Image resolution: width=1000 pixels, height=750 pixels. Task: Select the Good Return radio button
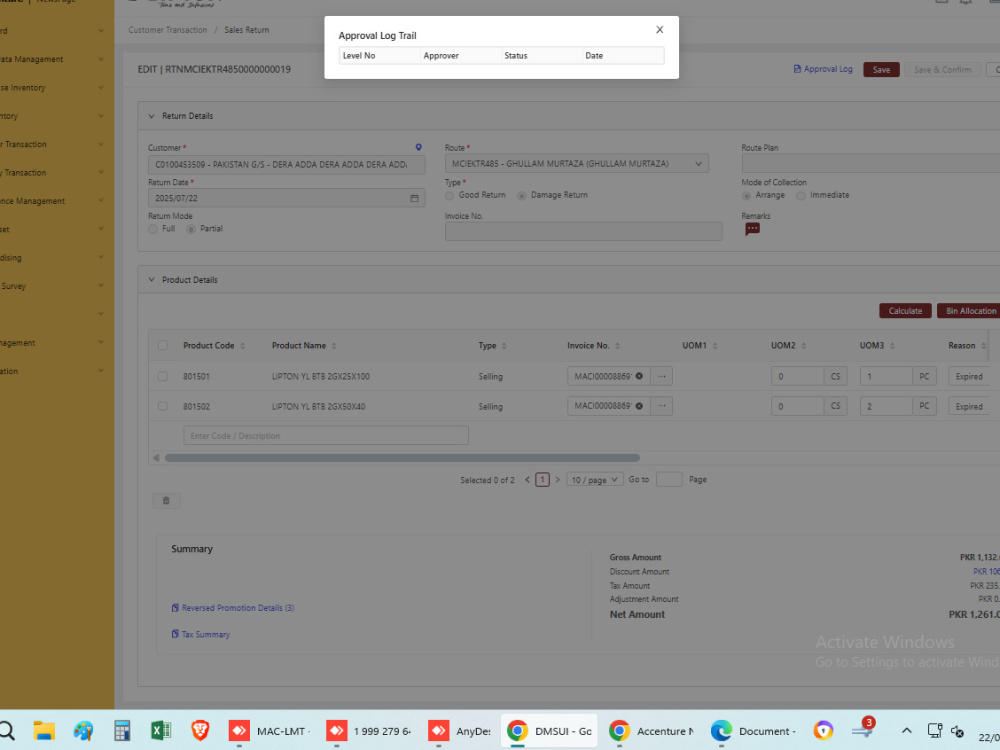(x=450, y=196)
